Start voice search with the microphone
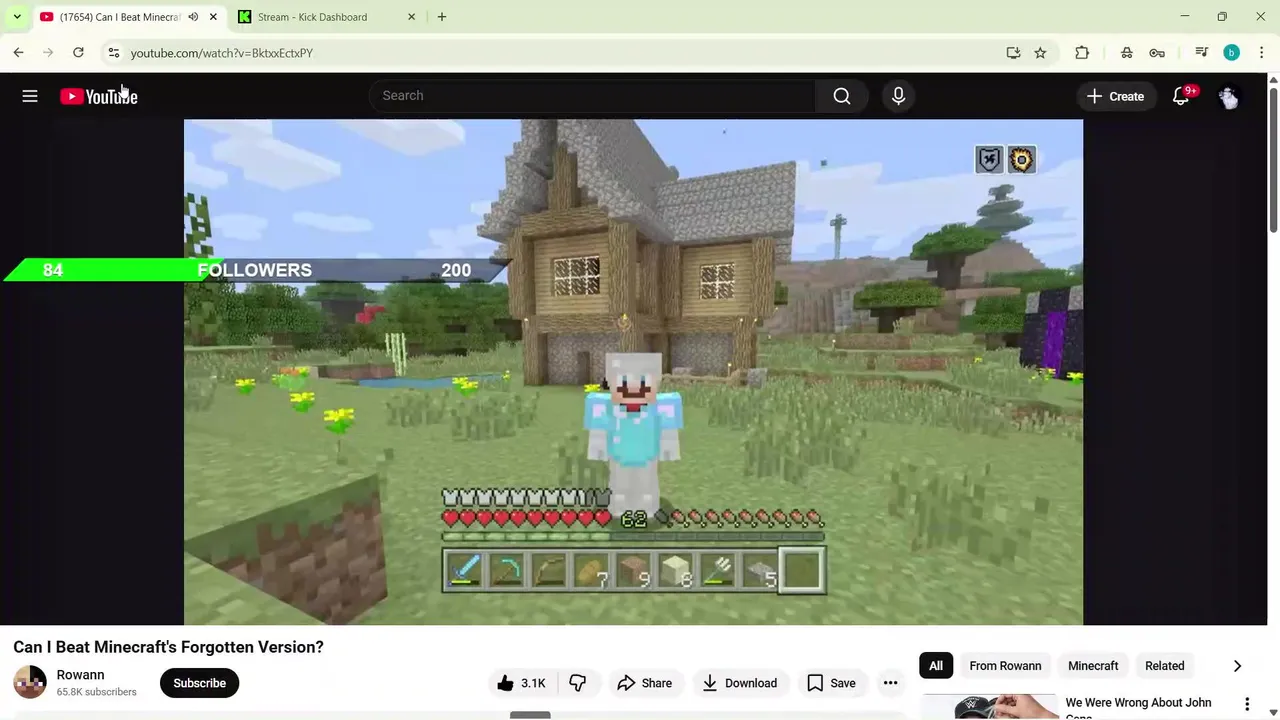The height and width of the screenshot is (720, 1280). click(898, 96)
